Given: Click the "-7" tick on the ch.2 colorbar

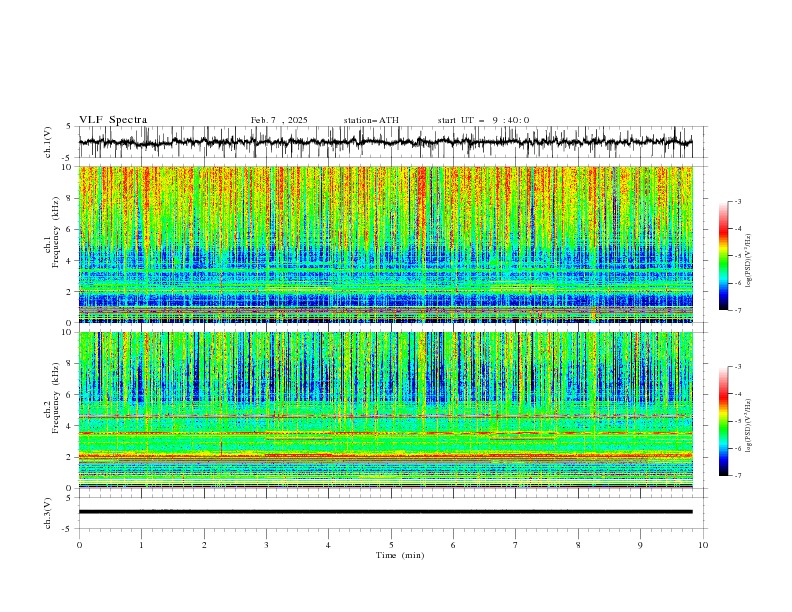Looking at the screenshot, I should coord(737,476).
